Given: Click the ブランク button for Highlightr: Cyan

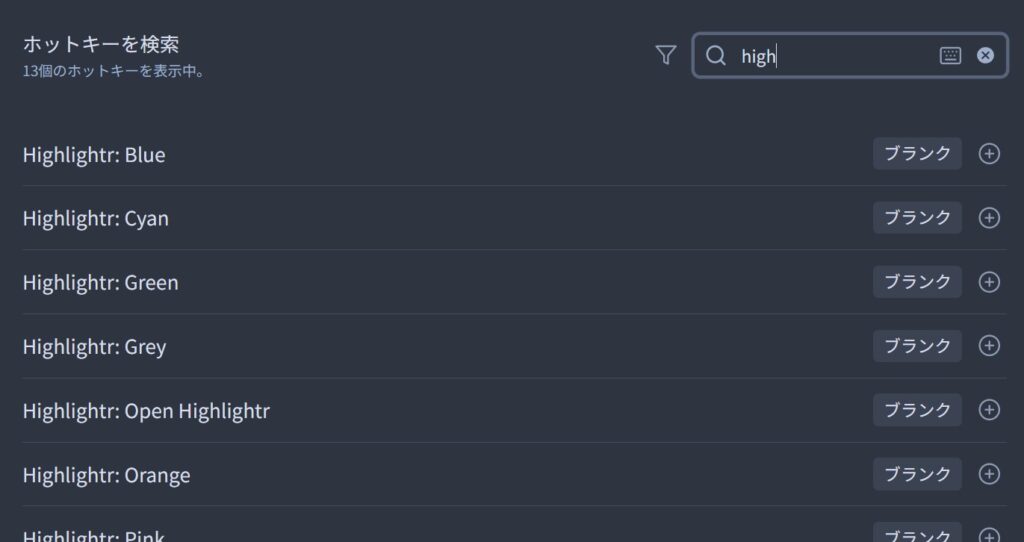Looking at the screenshot, I should (917, 217).
